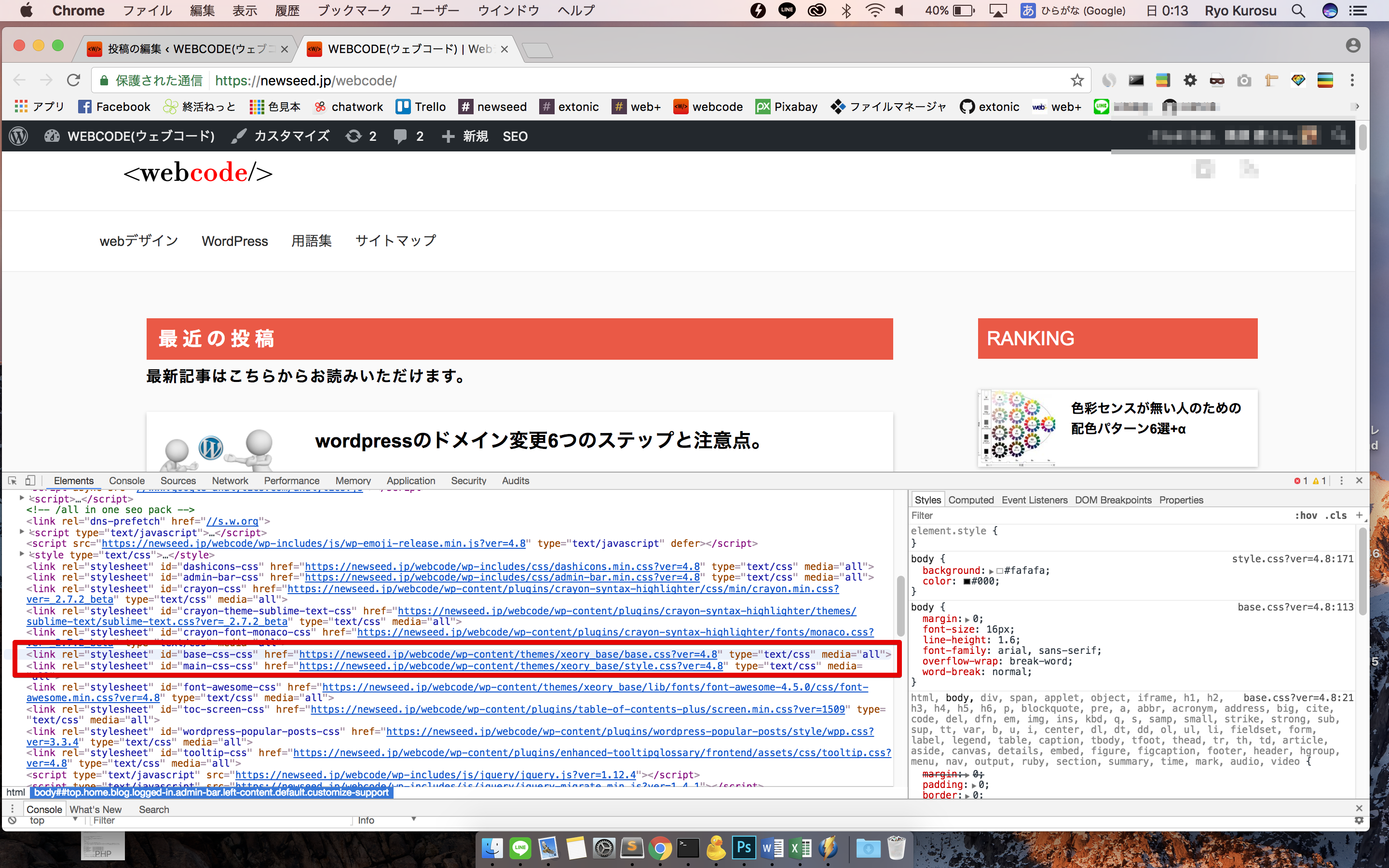Image resolution: width=1389 pixels, height=868 pixels.
Task: Expand the padding shorthand triangle
Action: tap(973, 786)
